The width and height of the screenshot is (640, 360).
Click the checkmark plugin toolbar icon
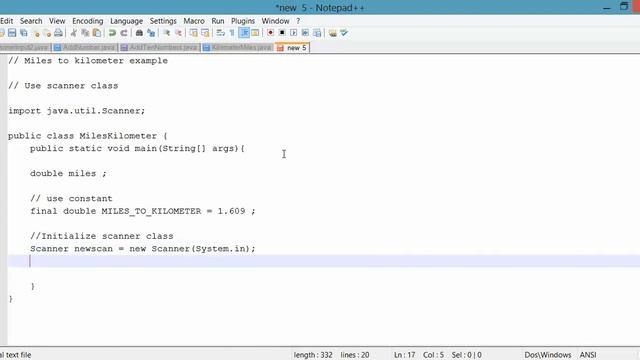(x=344, y=33)
